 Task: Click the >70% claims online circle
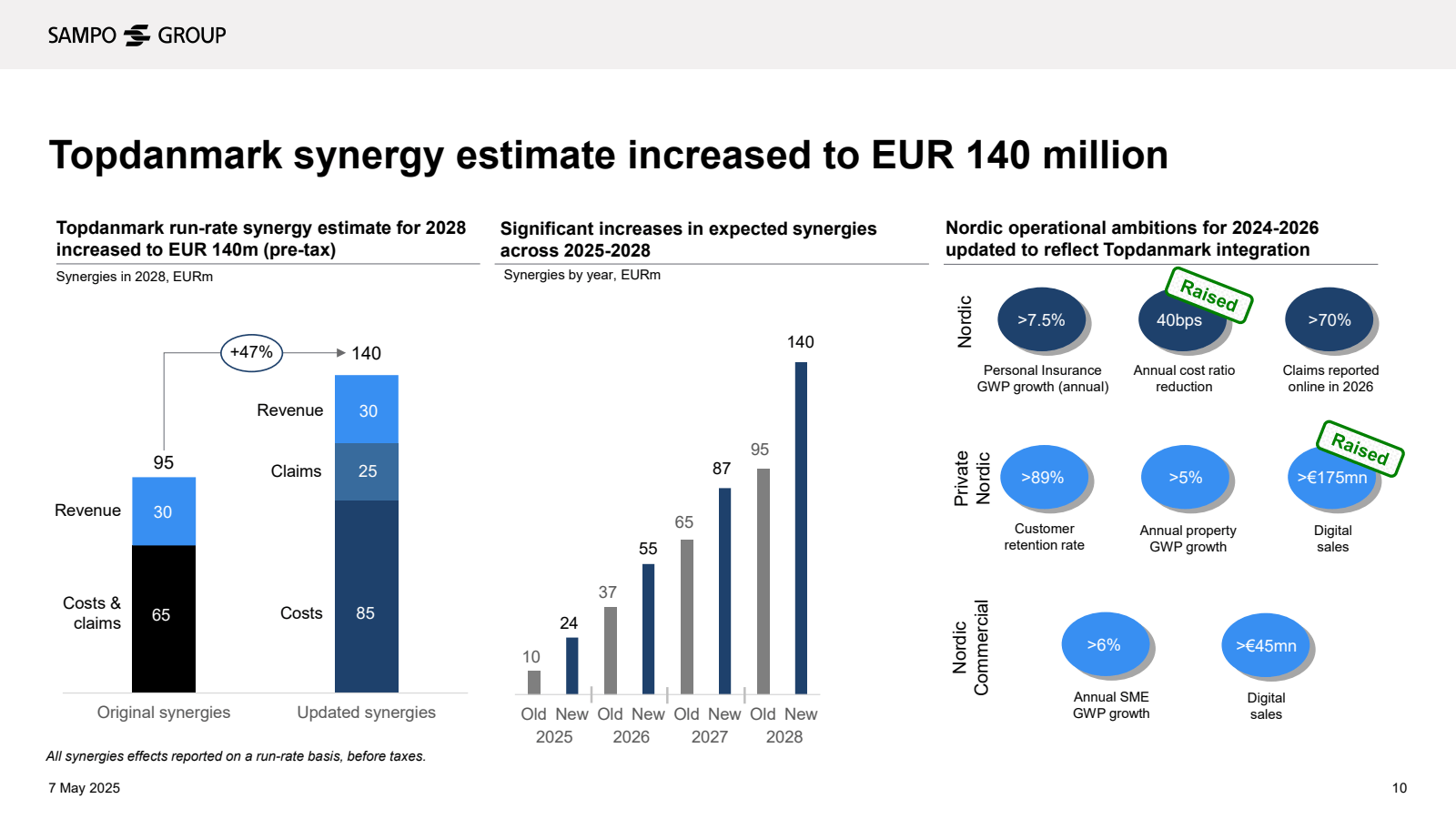point(1330,319)
